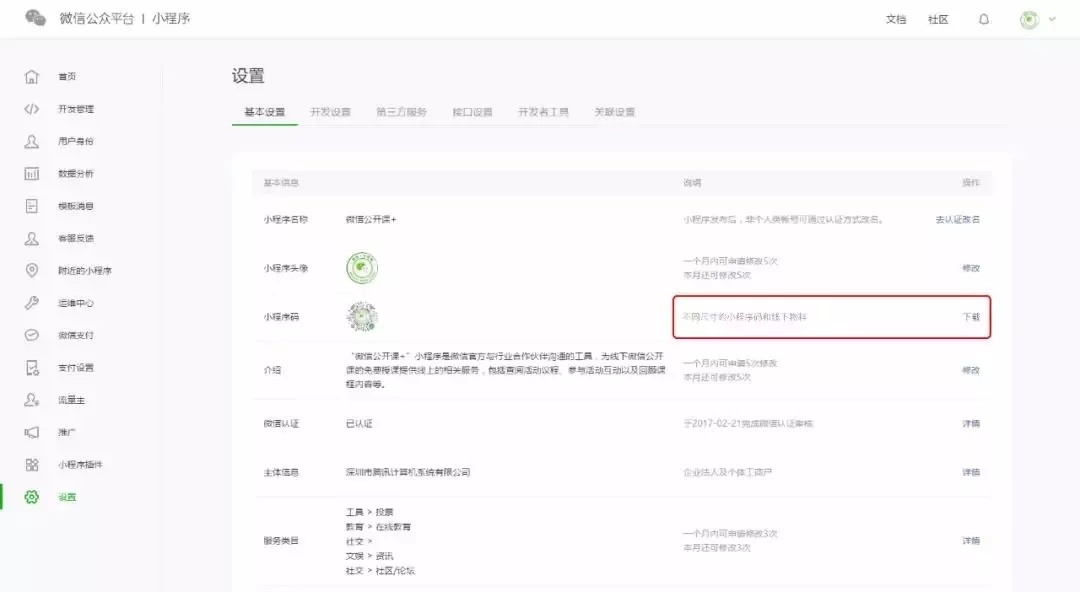Expand the account avatar dropdown arrow
This screenshot has width=1080, height=592.
point(1052,19)
